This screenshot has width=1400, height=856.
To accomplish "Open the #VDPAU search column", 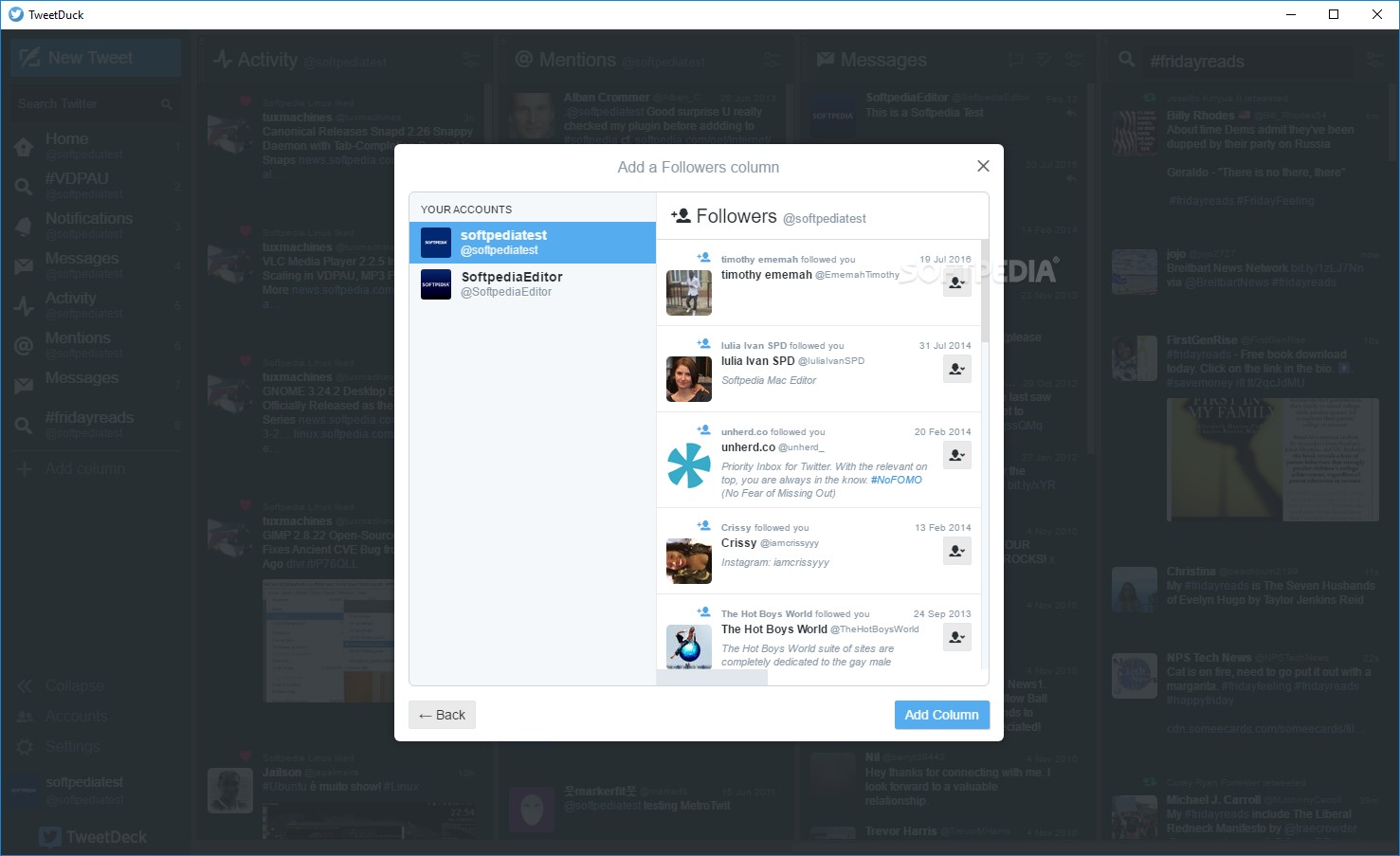I will pos(95,185).
